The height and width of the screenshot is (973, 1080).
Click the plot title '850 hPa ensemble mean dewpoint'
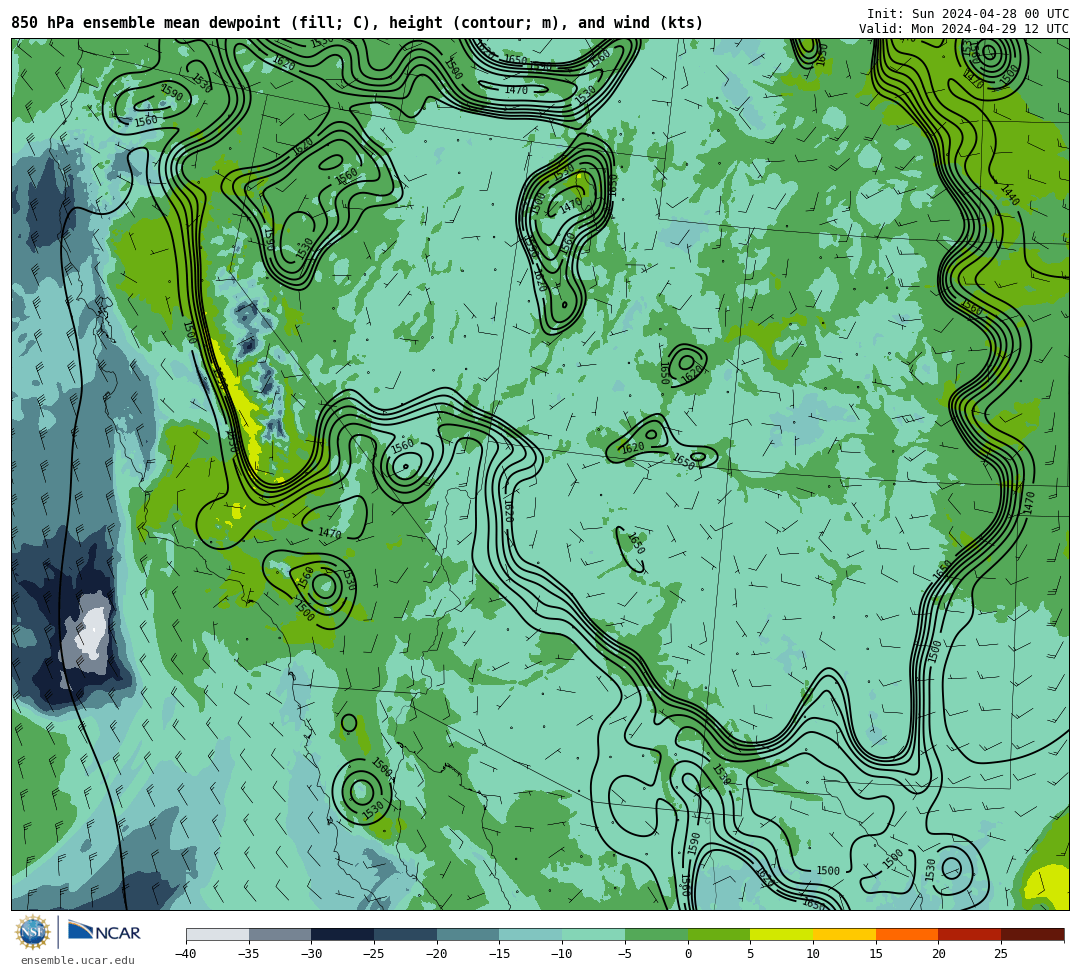pyautogui.click(x=146, y=23)
